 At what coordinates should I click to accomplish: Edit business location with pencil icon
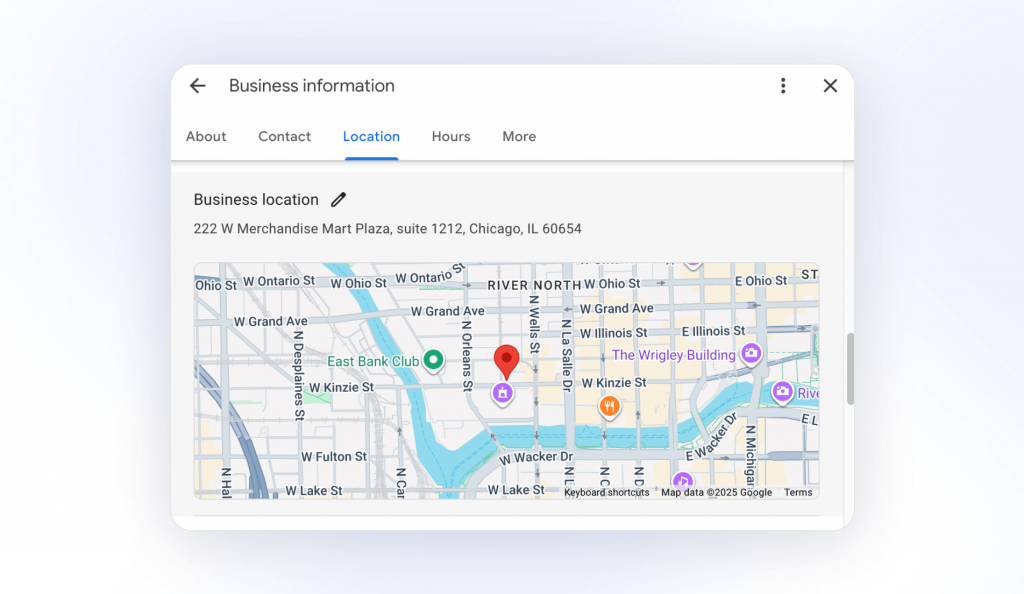(x=339, y=200)
